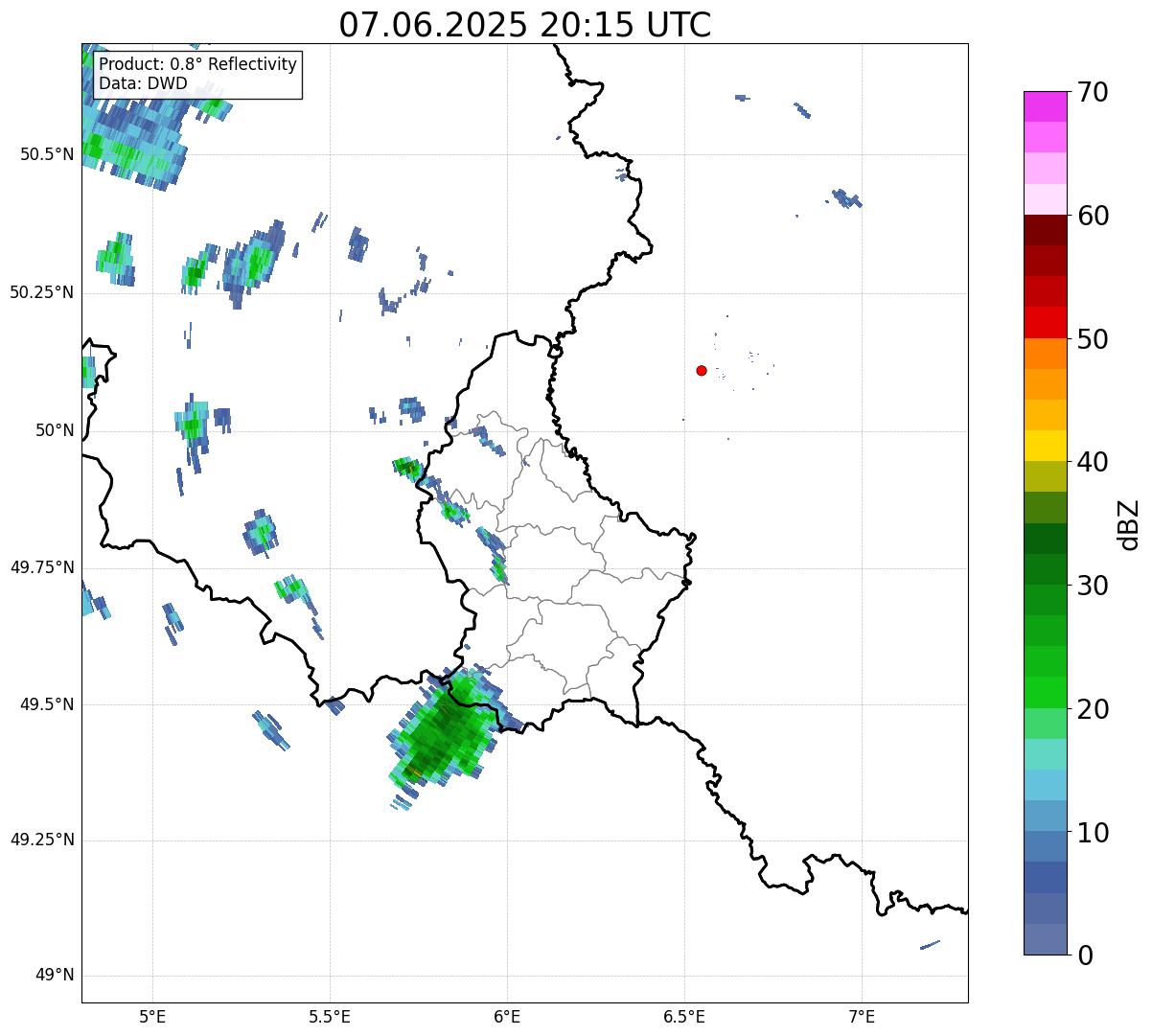Select the 30 dBZ colorbar tick label
This screenshot has width=1152, height=1036.
(x=1092, y=586)
